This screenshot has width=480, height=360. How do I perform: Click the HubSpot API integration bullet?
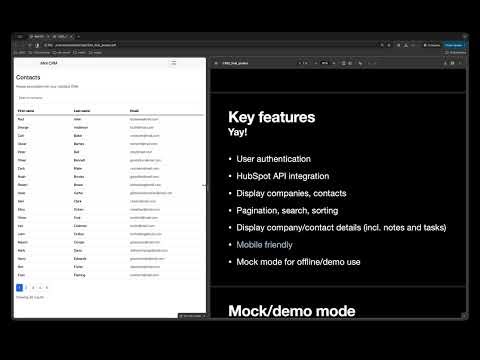point(283,176)
